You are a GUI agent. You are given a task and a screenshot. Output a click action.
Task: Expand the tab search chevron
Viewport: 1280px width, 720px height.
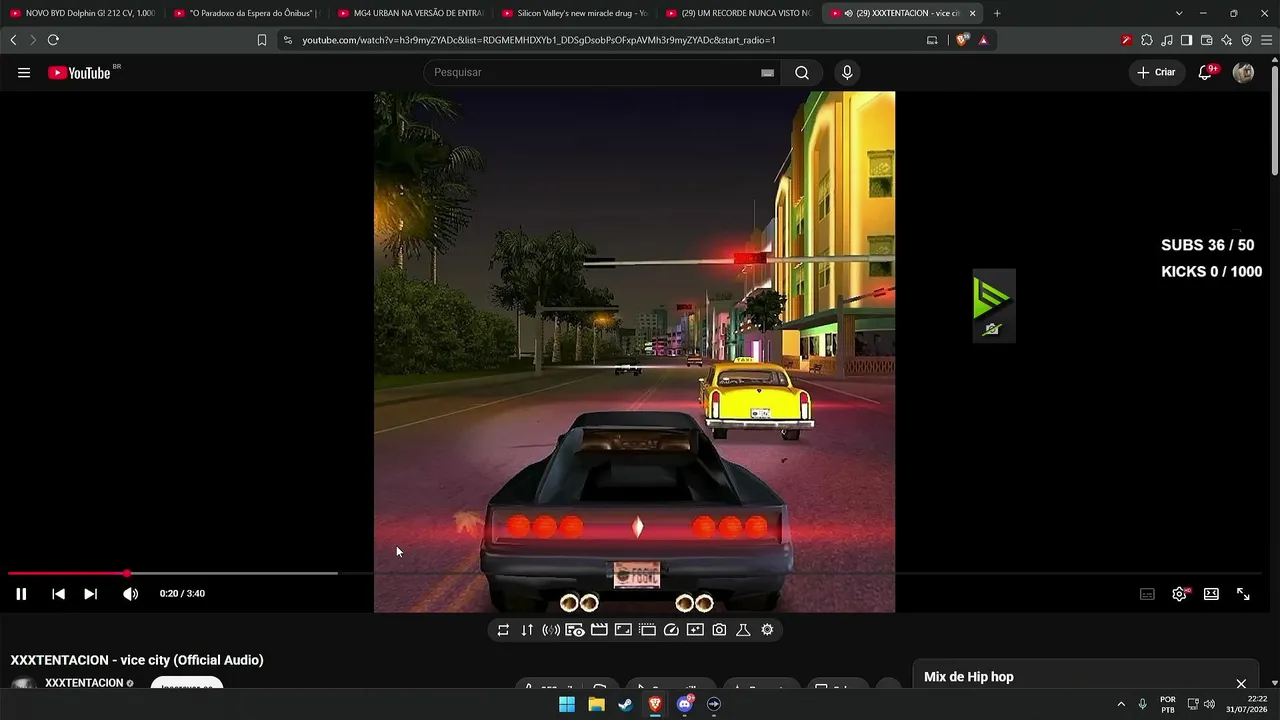[1179, 13]
